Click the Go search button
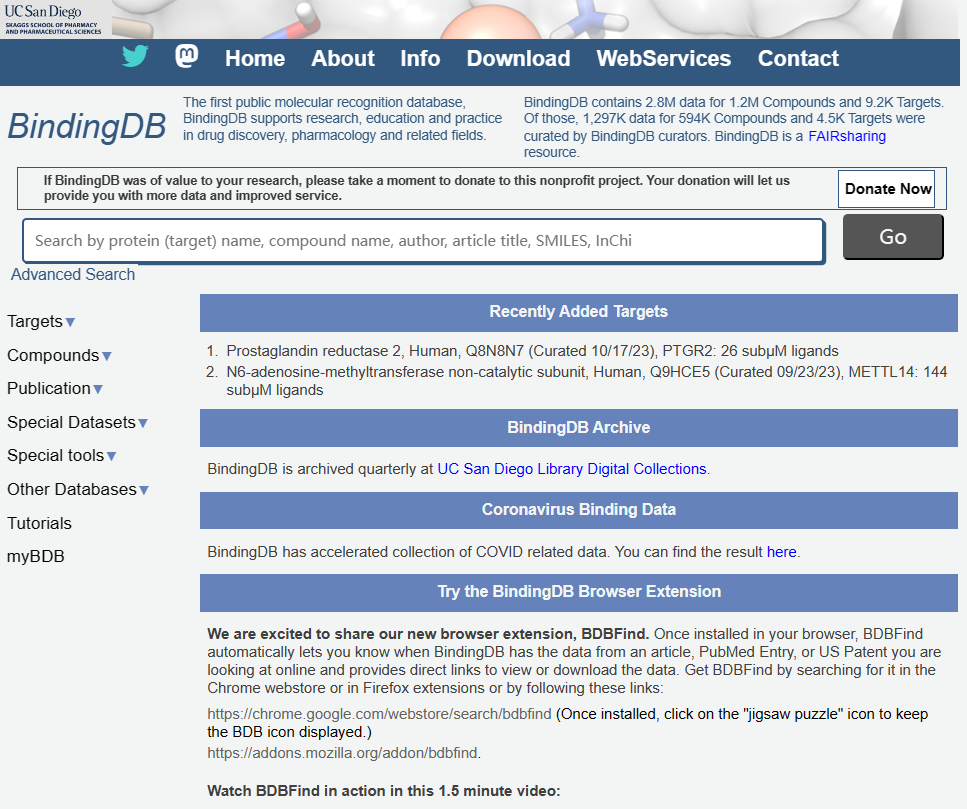This screenshot has width=967, height=809. coord(892,237)
